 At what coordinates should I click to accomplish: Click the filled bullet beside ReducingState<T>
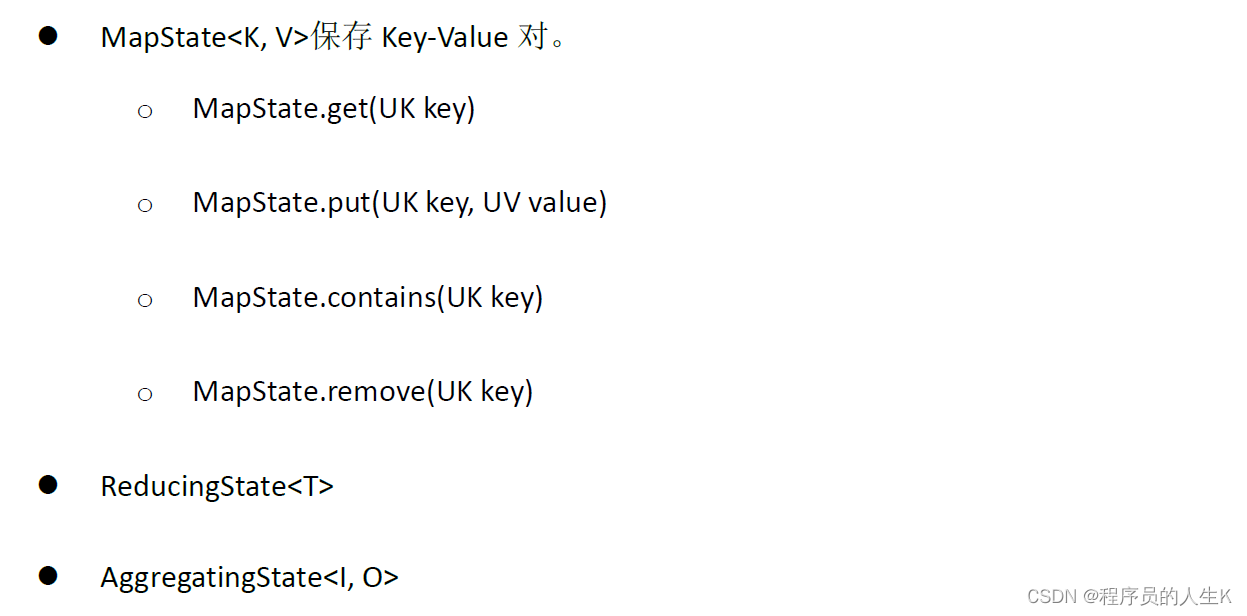point(48,485)
